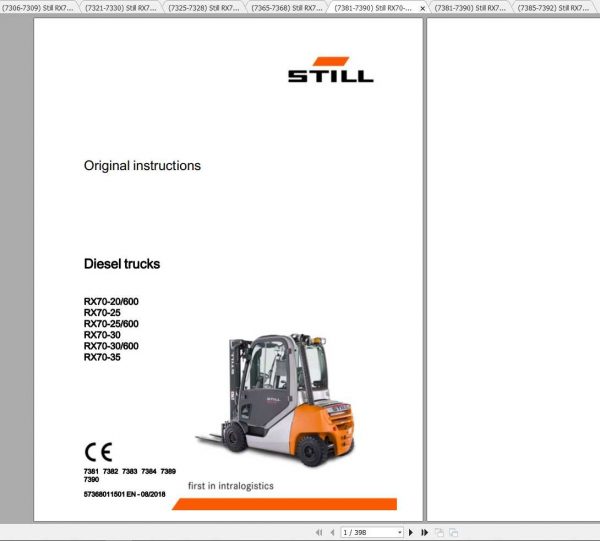The height and width of the screenshot is (541, 600).
Task: Switch to the (7321-7330) Still RX7 tab
Action: [121, 8]
